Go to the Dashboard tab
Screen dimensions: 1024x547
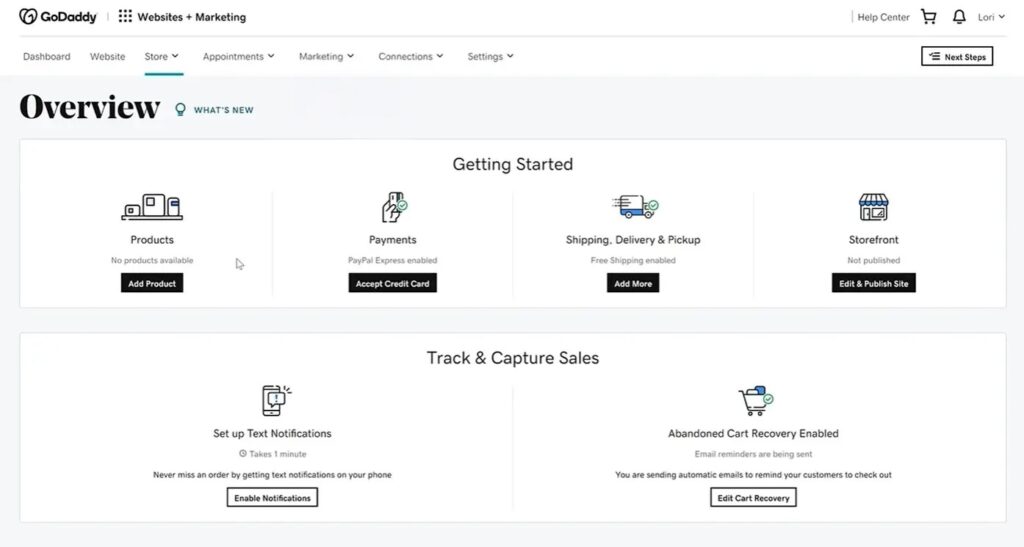(46, 56)
